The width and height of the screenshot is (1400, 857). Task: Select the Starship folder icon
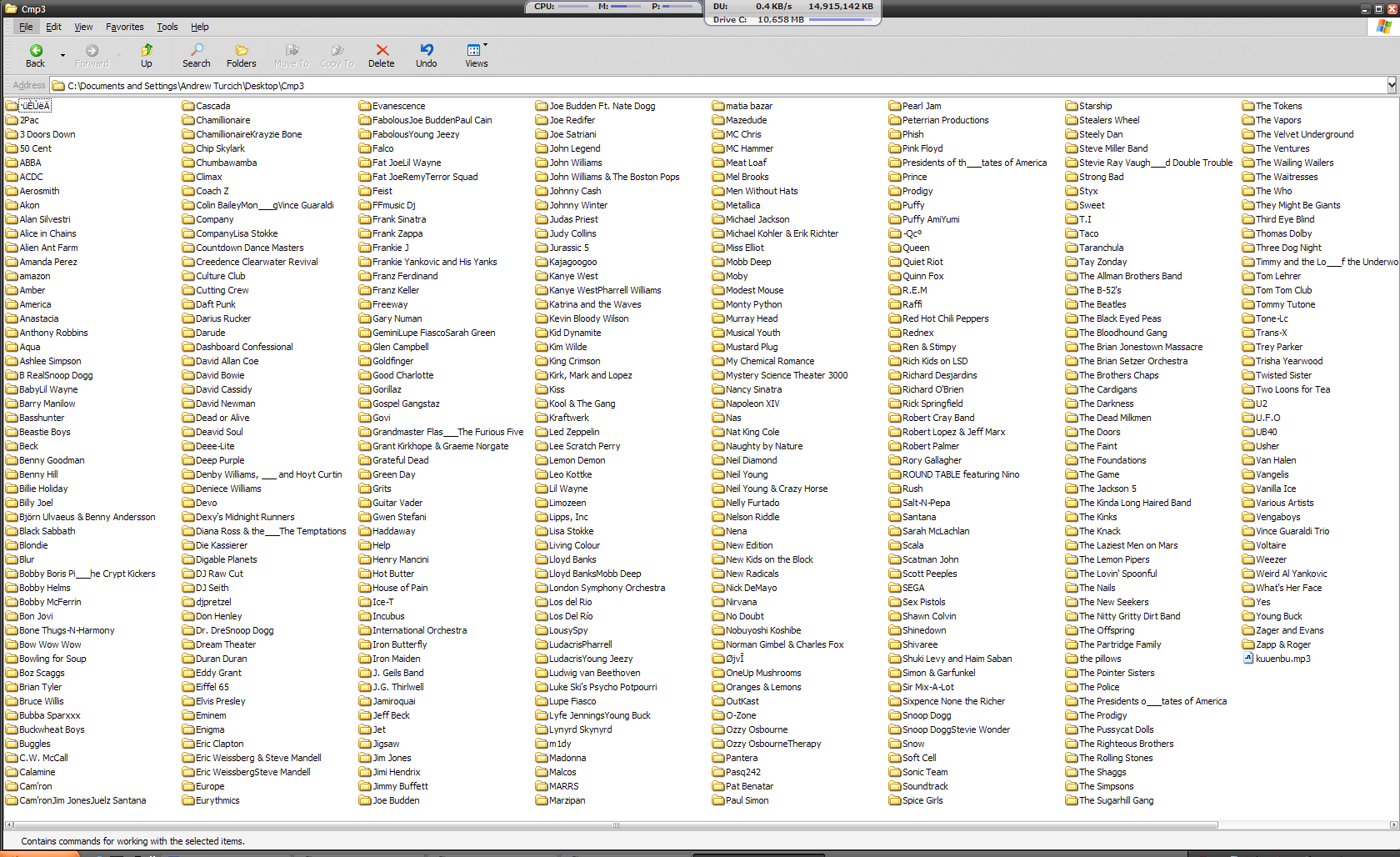pyautogui.click(x=1072, y=106)
